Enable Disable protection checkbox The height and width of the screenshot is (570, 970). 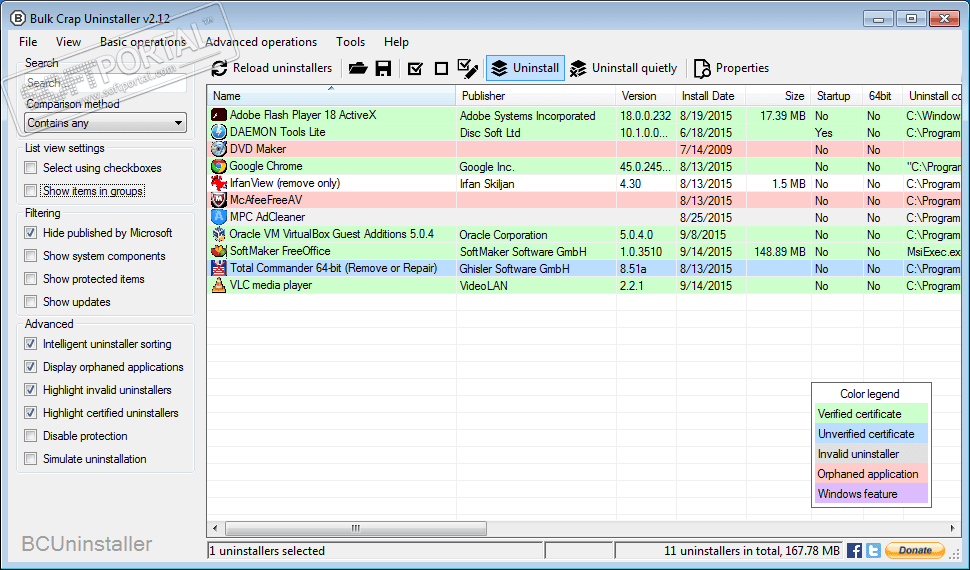tap(30, 436)
